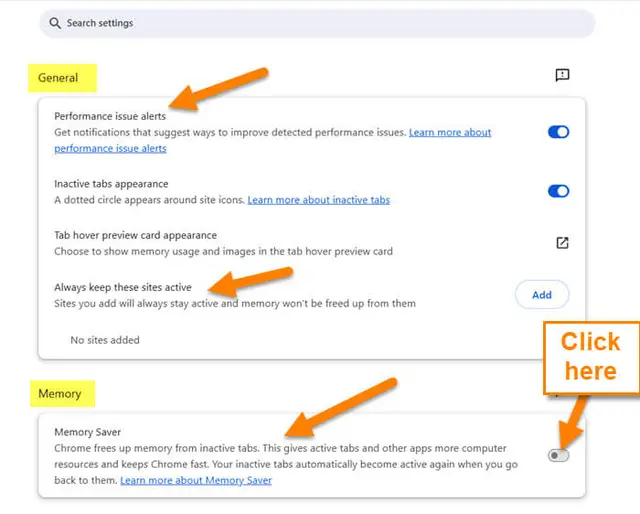Screen dimensions: 640x514
Task: Open Learn more about inactive tabs link
Action: tap(318, 200)
